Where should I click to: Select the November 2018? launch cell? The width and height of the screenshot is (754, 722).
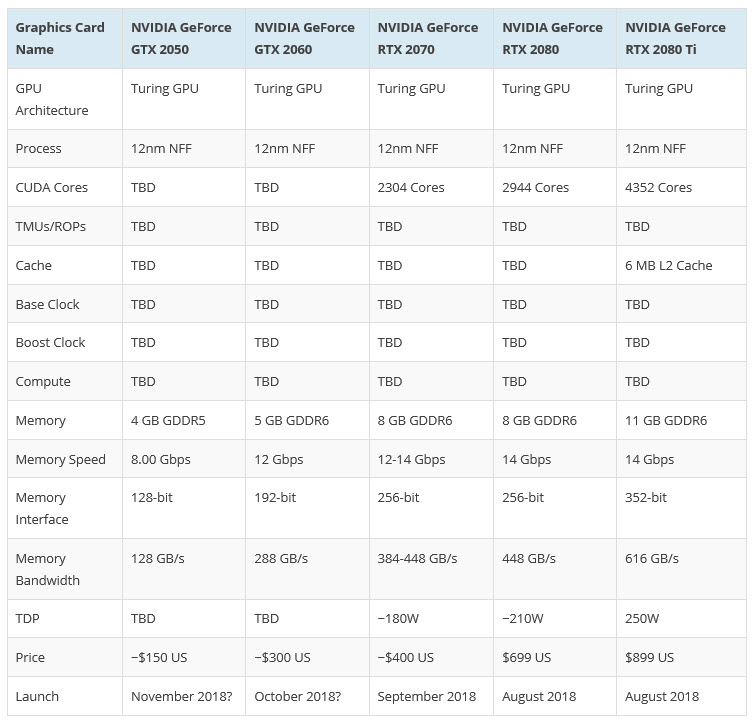[x=181, y=696]
